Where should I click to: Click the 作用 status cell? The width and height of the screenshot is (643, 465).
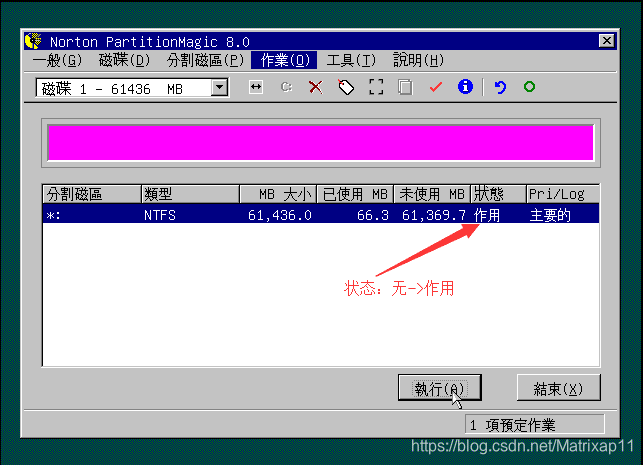tap(487, 215)
